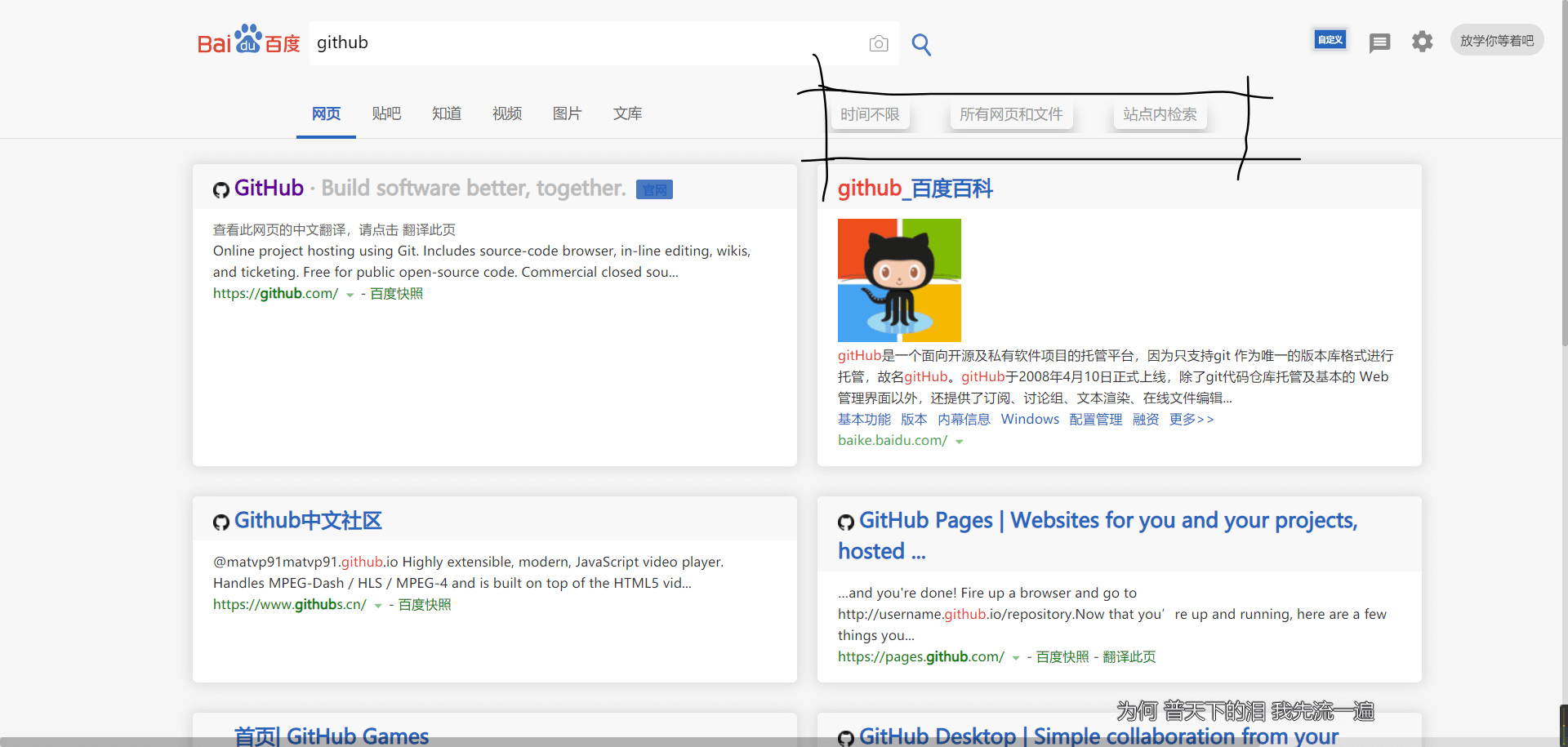
Task: Open the 所有网页和文件 filter
Action: 1011,114
